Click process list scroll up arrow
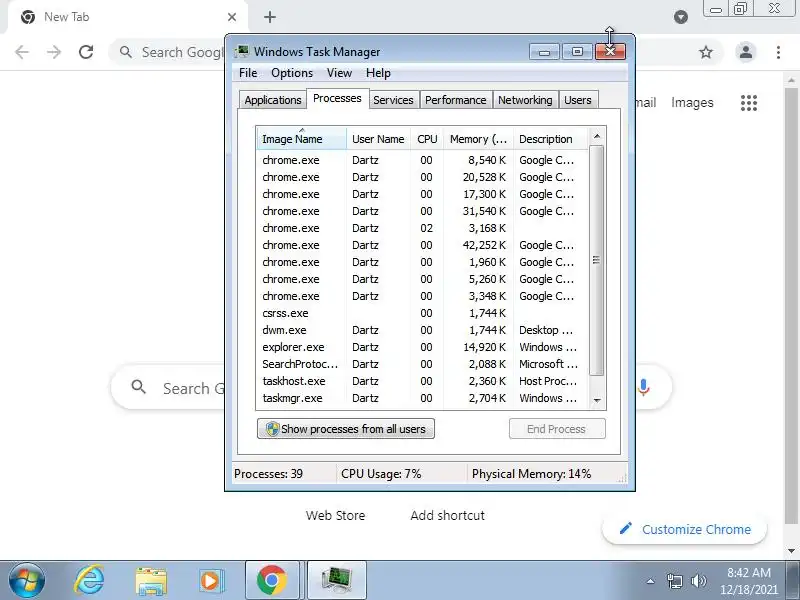The height and width of the screenshot is (600, 800). (x=596, y=136)
